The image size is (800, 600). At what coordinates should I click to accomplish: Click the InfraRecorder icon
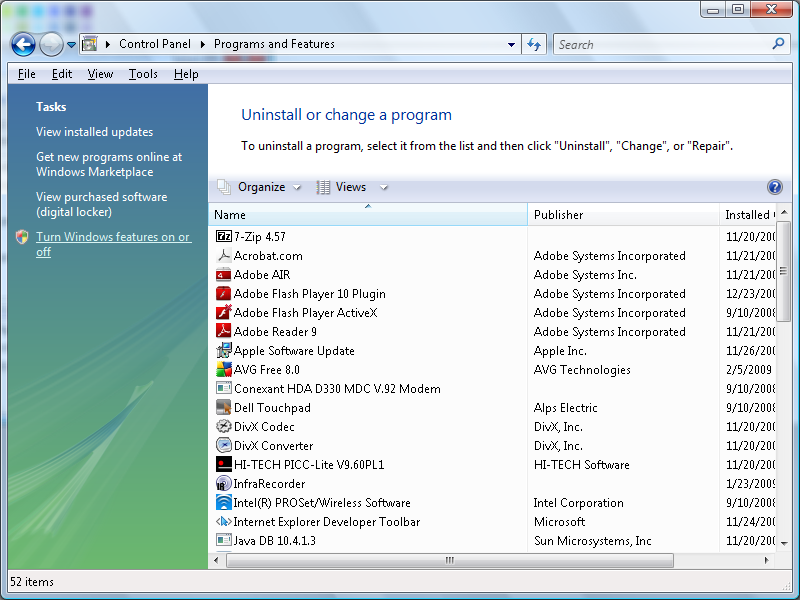pos(223,483)
